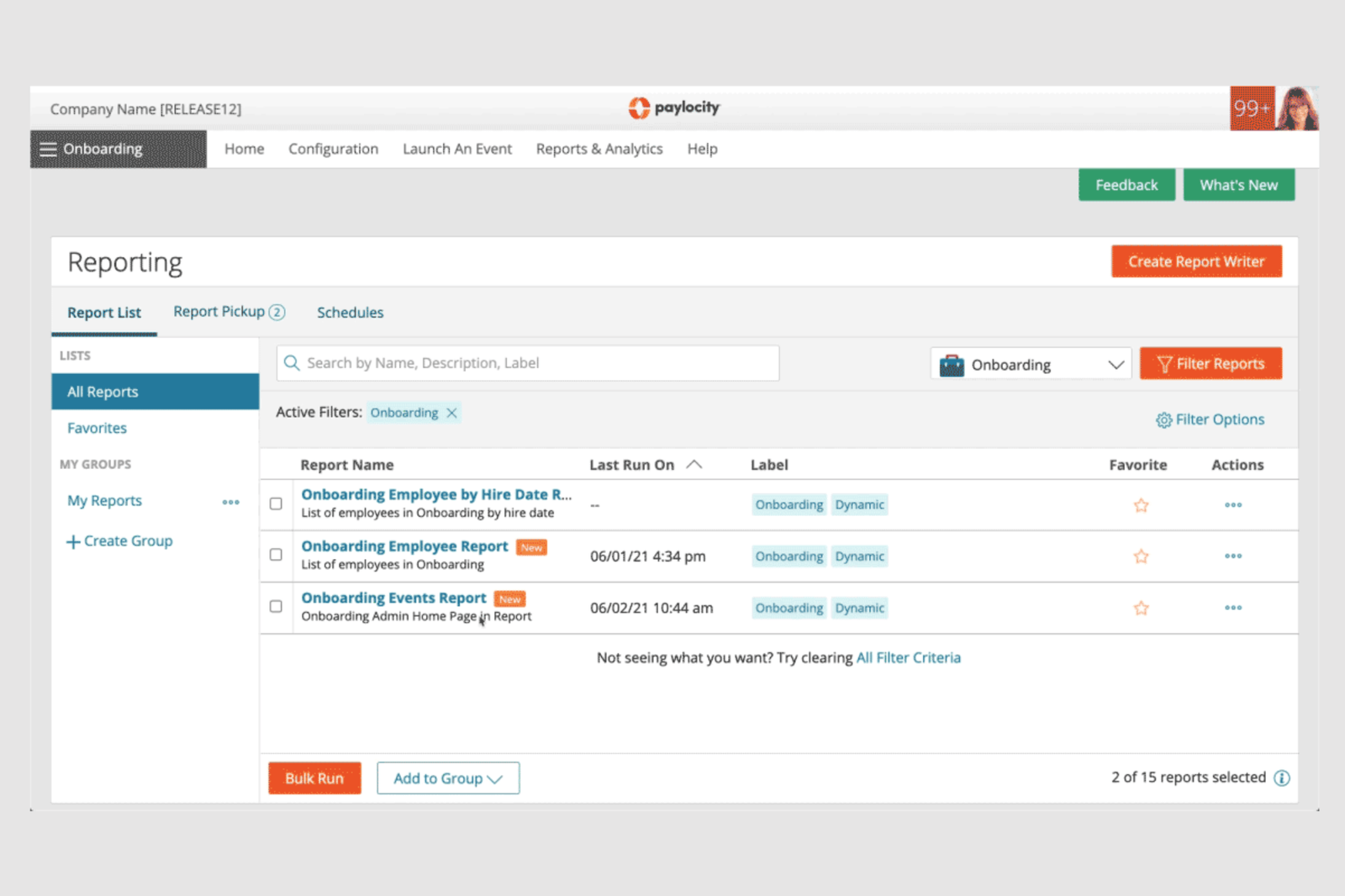This screenshot has width=1345, height=896.
Task: Open the Onboarding hamburger menu
Action: (48, 149)
